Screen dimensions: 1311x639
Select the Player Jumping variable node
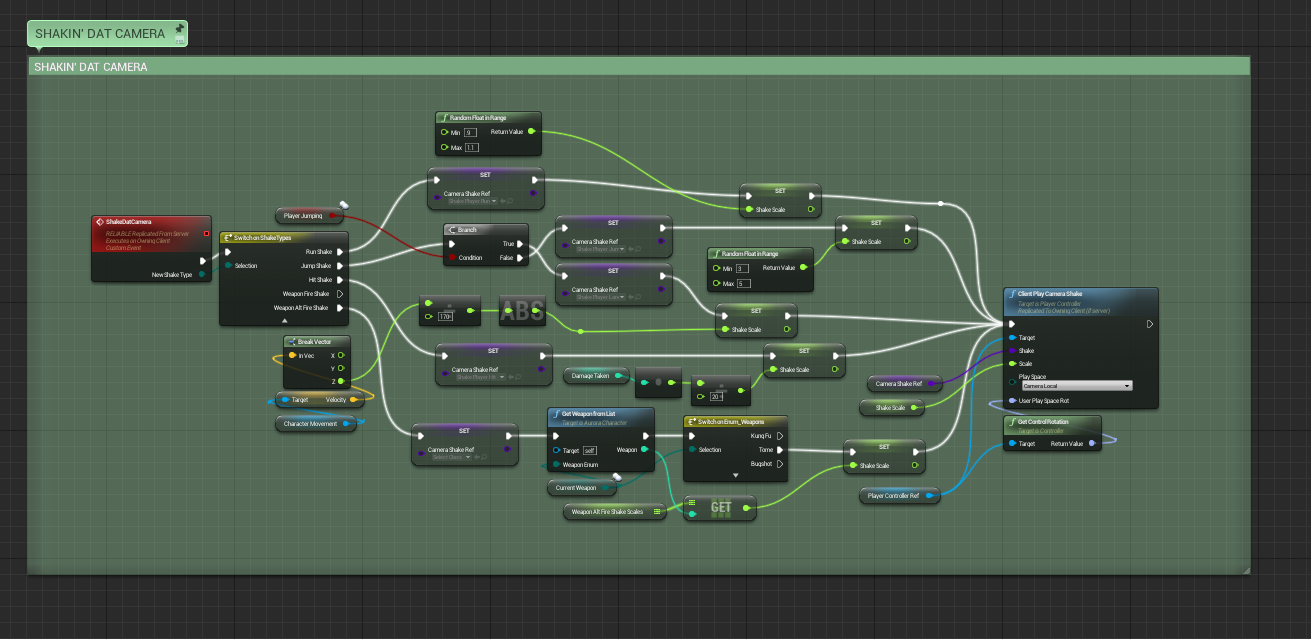coord(309,215)
